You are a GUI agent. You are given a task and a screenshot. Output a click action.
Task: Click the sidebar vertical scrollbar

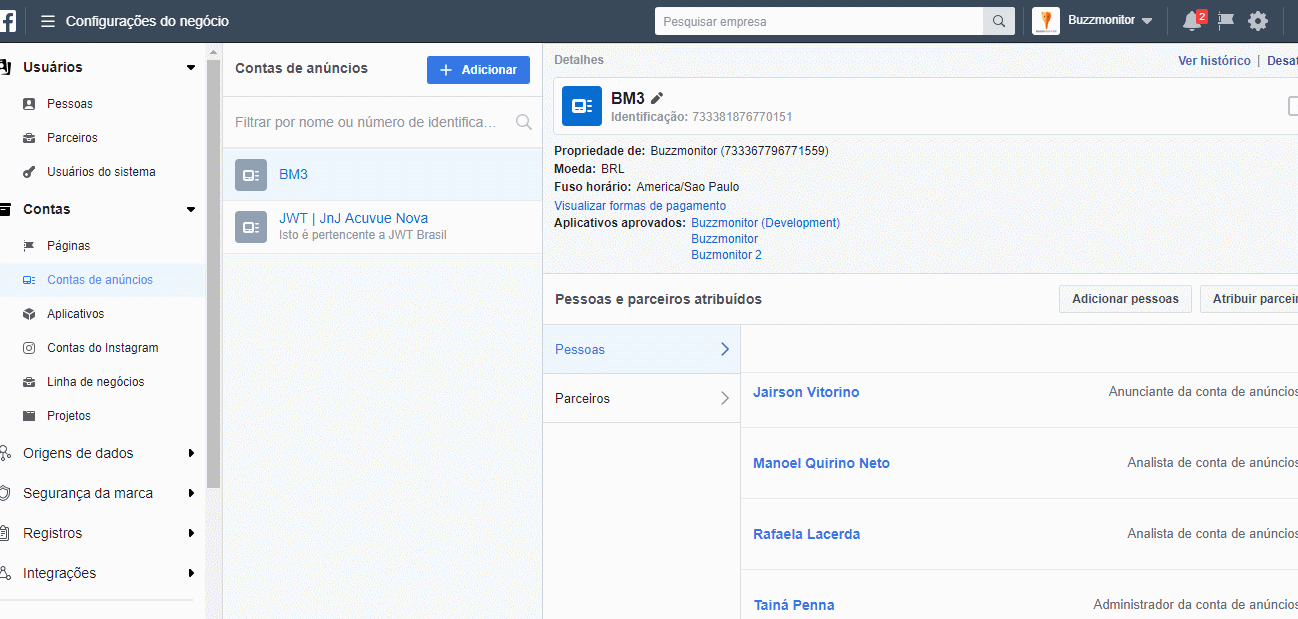point(213,270)
